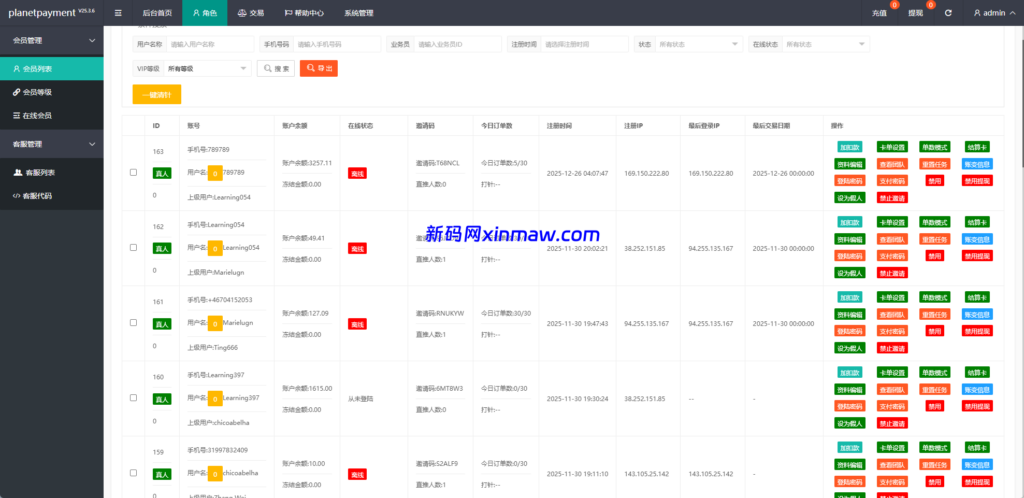Screen dimensions: 1024x498
Task: Toggle the sidebar hamburger menu icon
Action: (x=118, y=12)
